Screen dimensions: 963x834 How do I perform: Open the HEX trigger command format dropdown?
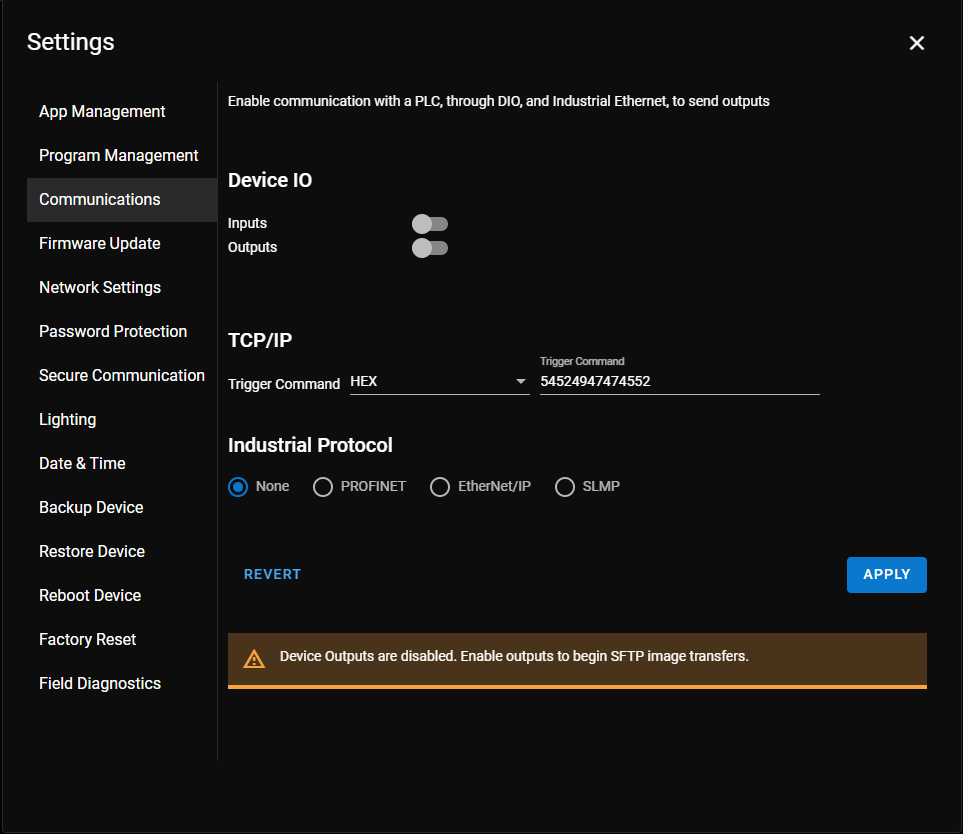440,381
